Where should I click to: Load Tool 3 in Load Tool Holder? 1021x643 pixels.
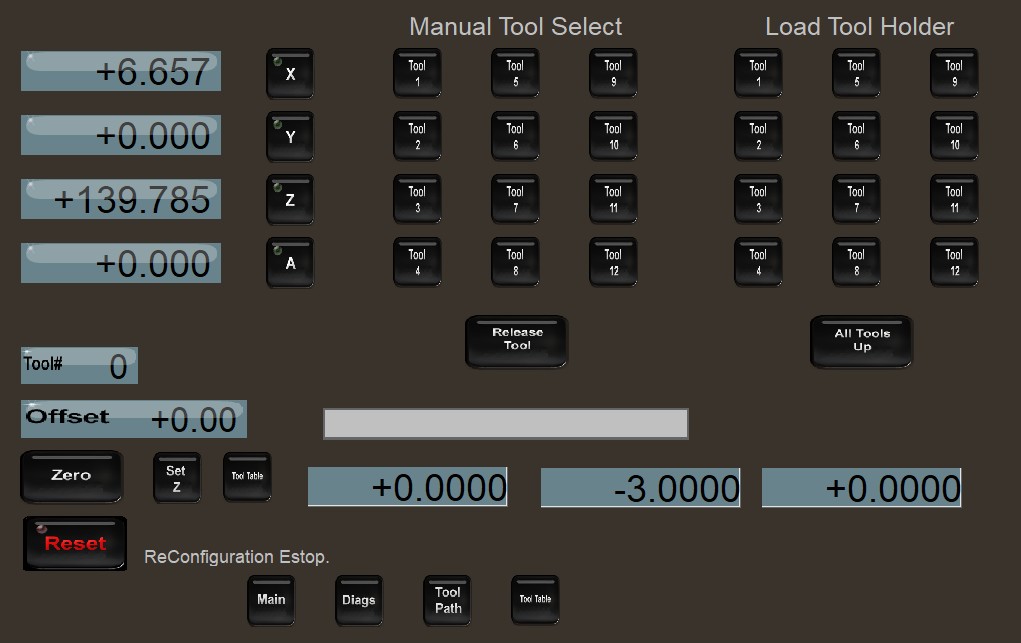[759, 199]
